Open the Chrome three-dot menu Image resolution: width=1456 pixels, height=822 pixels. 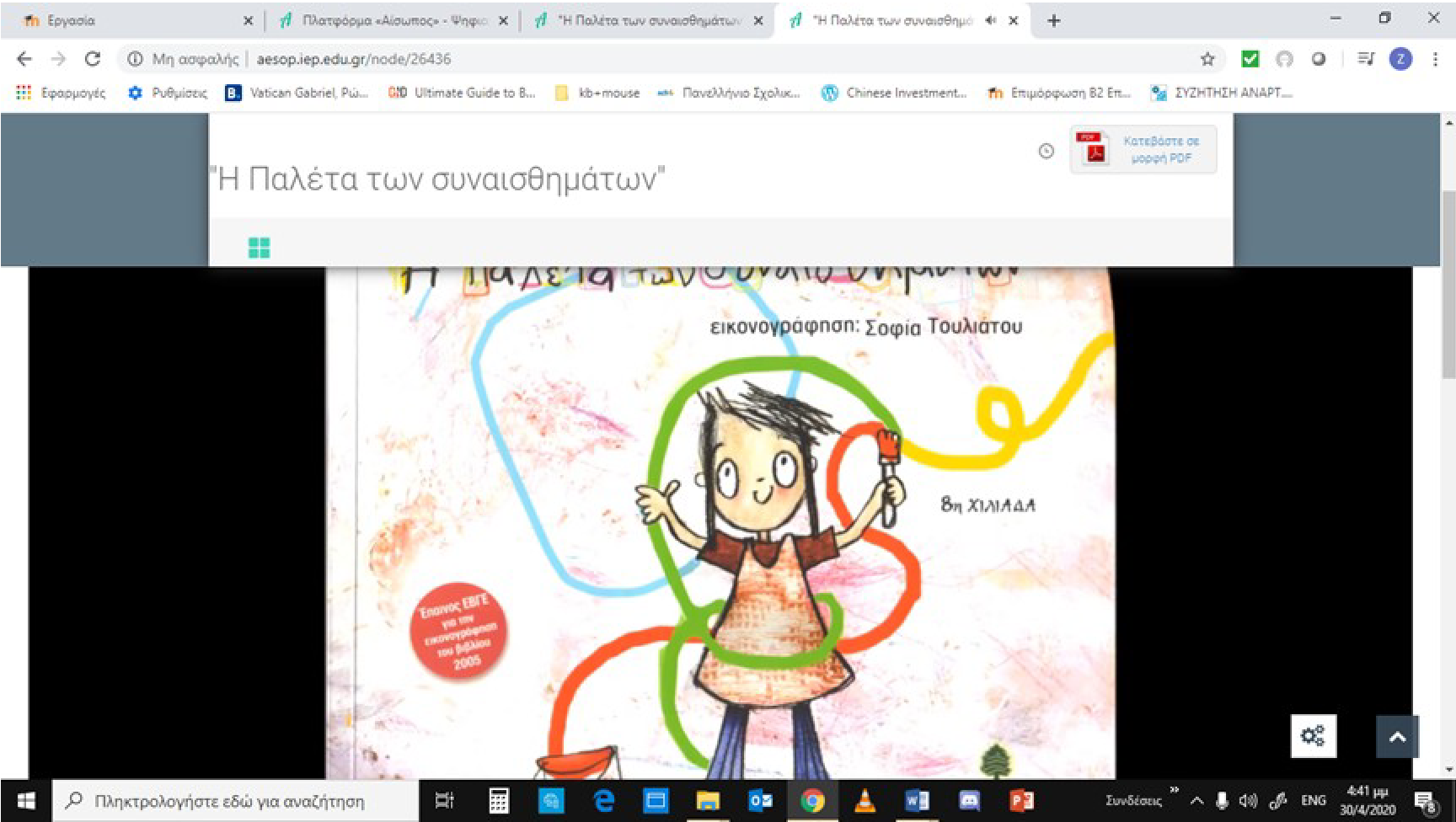(1435, 59)
